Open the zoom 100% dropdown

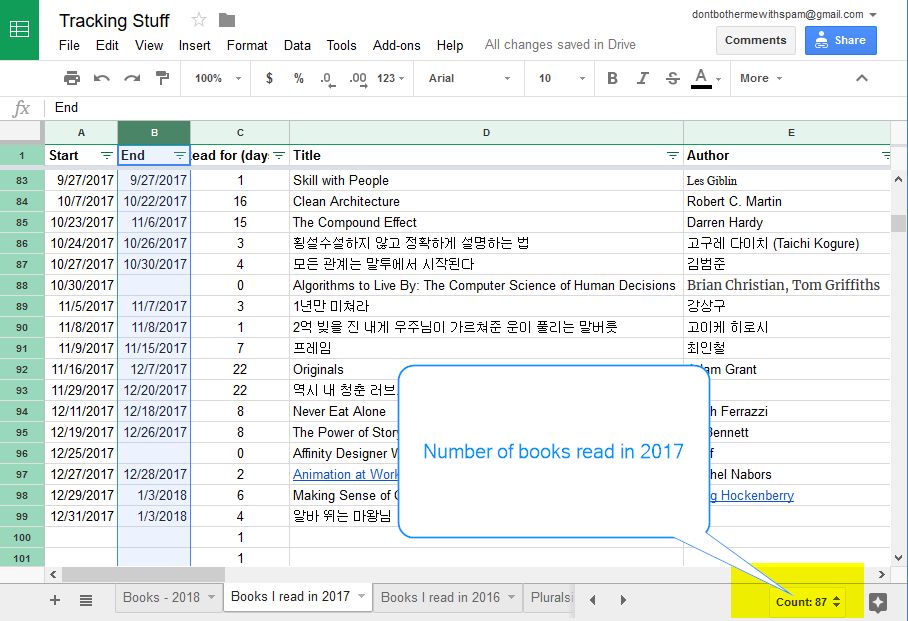coord(216,78)
